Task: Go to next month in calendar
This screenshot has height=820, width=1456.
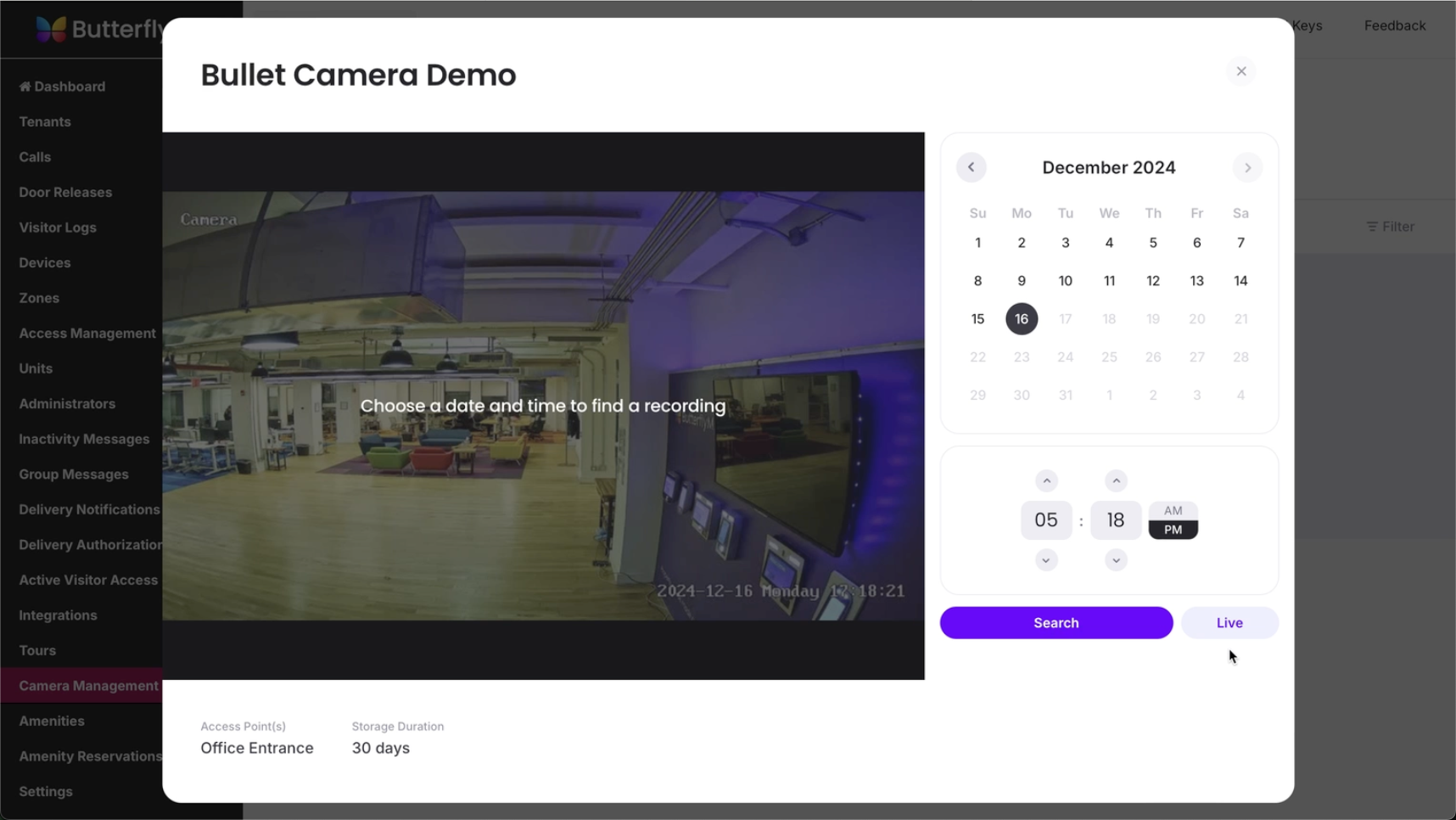Action: 1247,167
